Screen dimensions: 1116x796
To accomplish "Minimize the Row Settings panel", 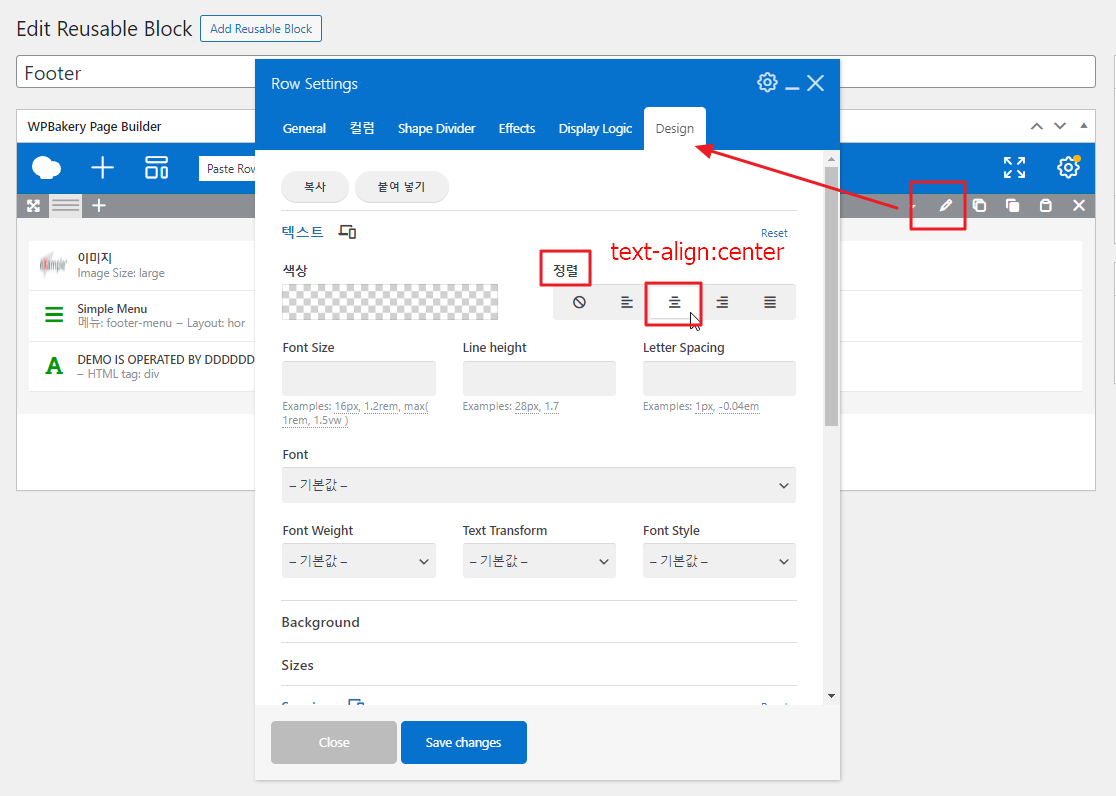I will pos(792,88).
